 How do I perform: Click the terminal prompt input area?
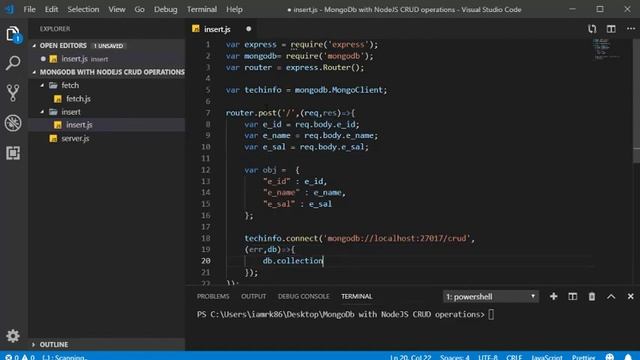491,314
